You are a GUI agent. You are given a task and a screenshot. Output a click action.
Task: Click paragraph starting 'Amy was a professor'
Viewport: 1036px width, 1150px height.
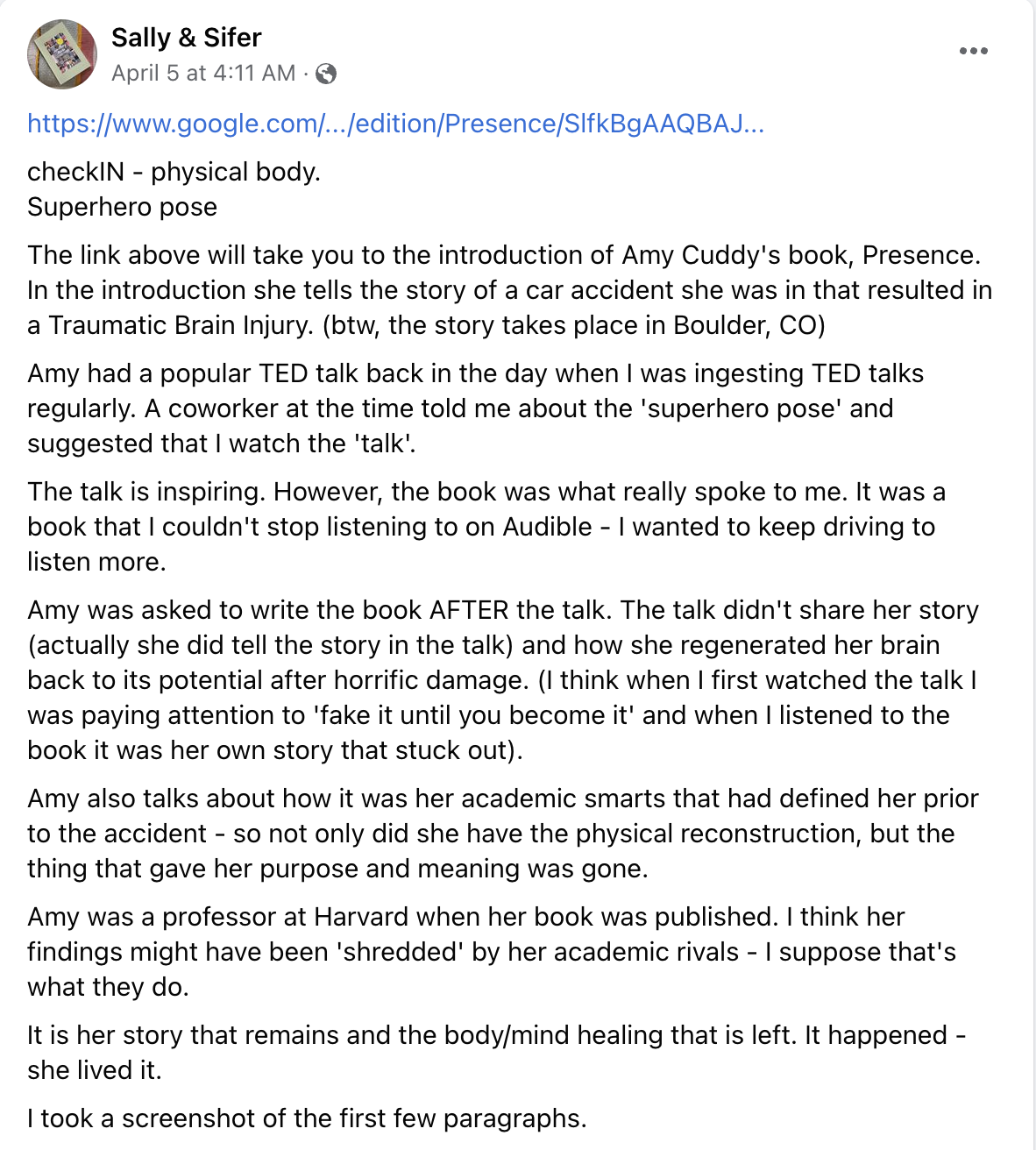491,952
